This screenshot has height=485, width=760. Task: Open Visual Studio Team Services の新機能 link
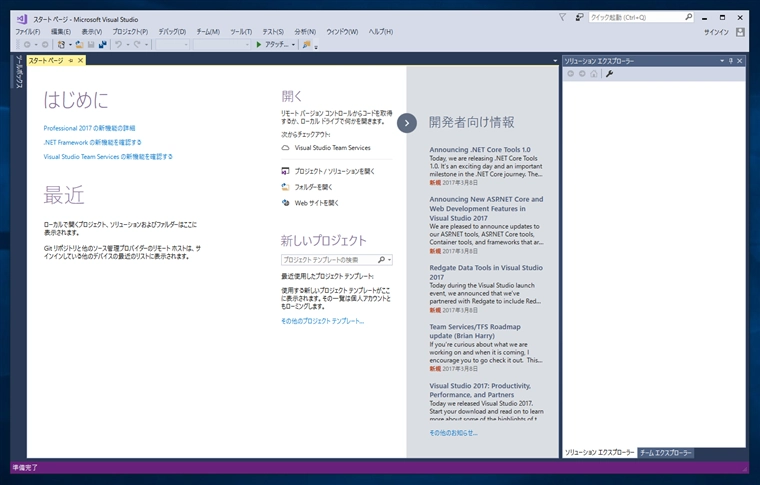pyautogui.click(x=108, y=156)
